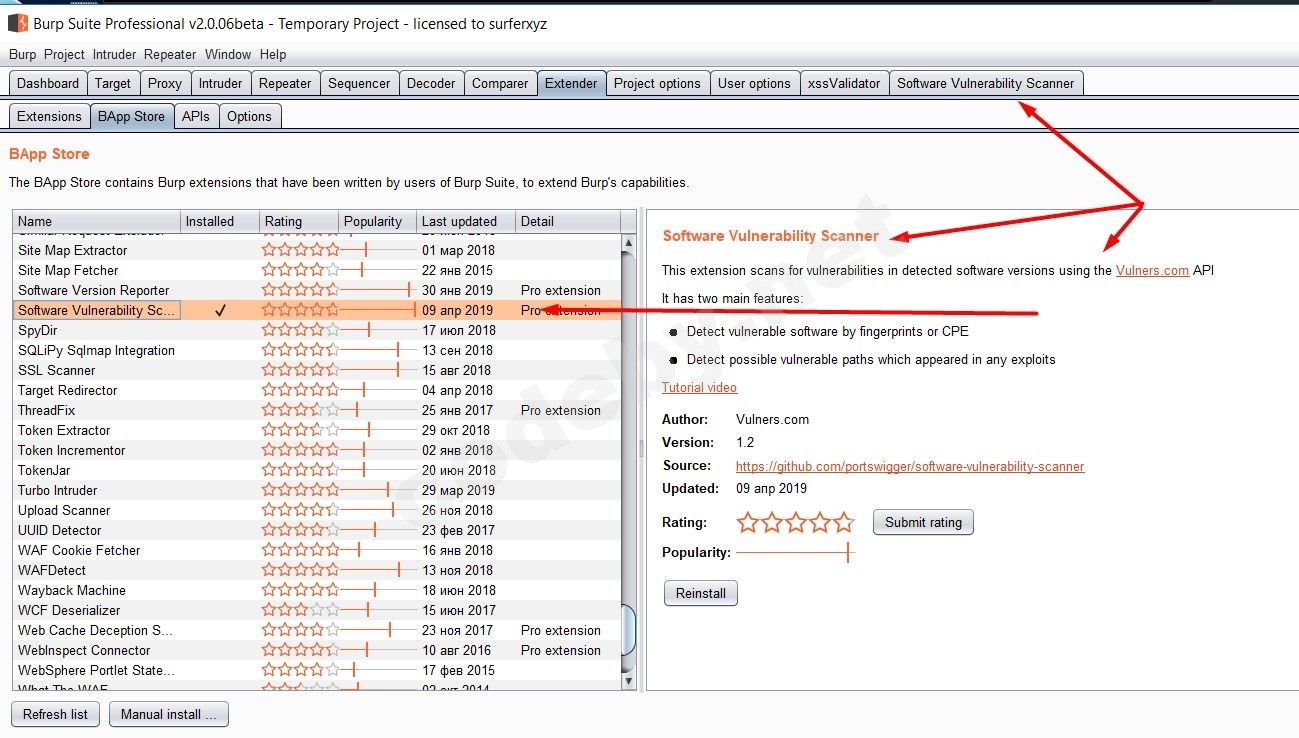Viewport: 1299px width, 738px height.
Task: Switch to the Extensions sub-tab
Action: tap(48, 116)
